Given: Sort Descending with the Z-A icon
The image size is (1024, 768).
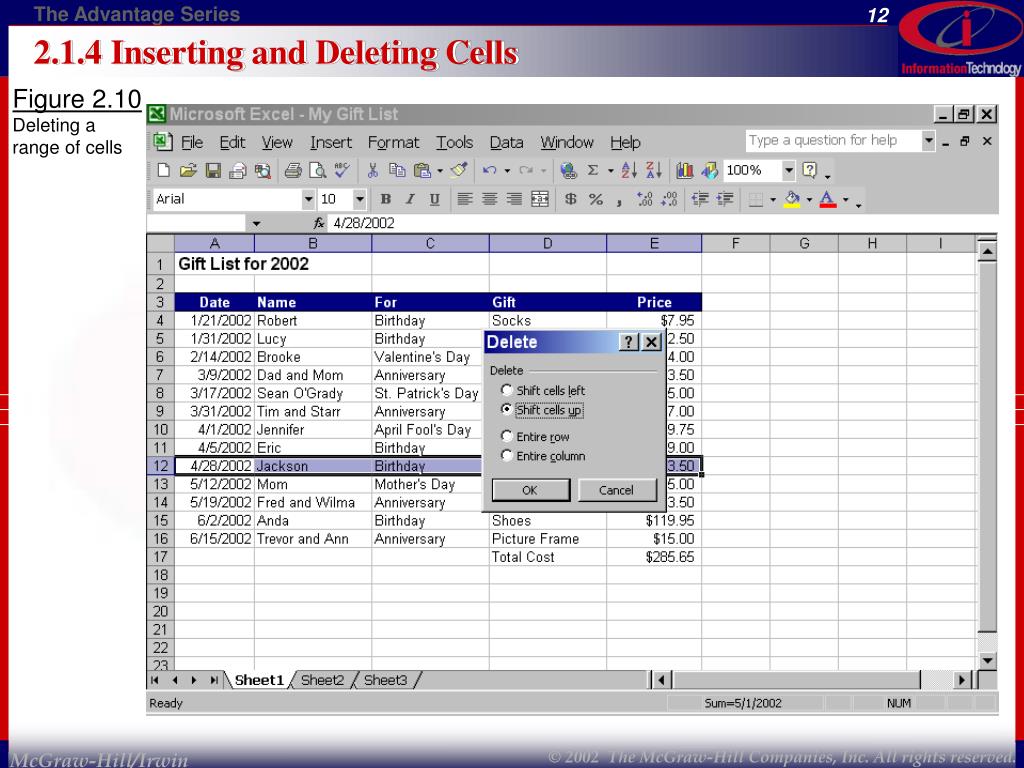Looking at the screenshot, I should [654, 170].
